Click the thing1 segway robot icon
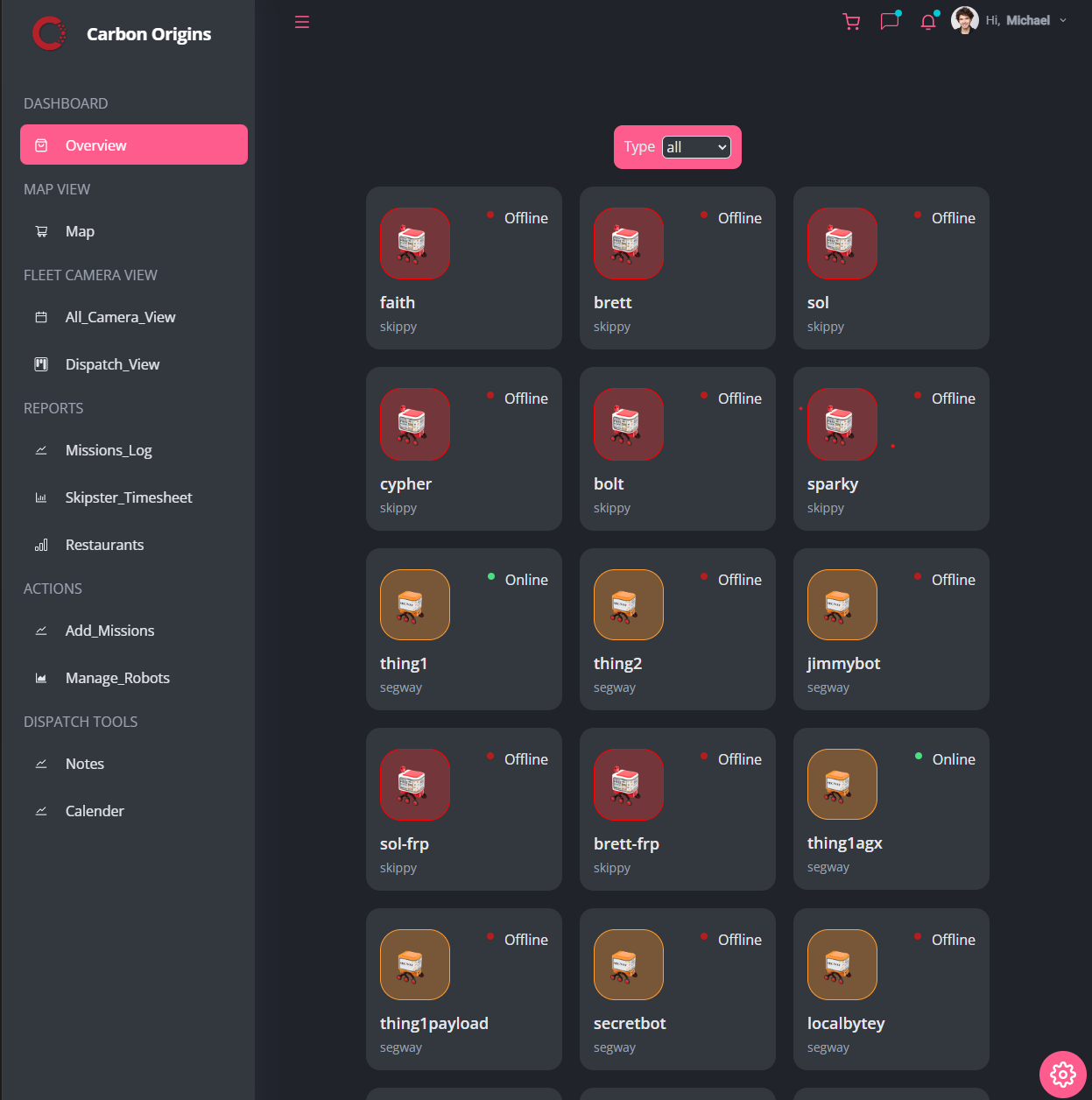 point(415,605)
